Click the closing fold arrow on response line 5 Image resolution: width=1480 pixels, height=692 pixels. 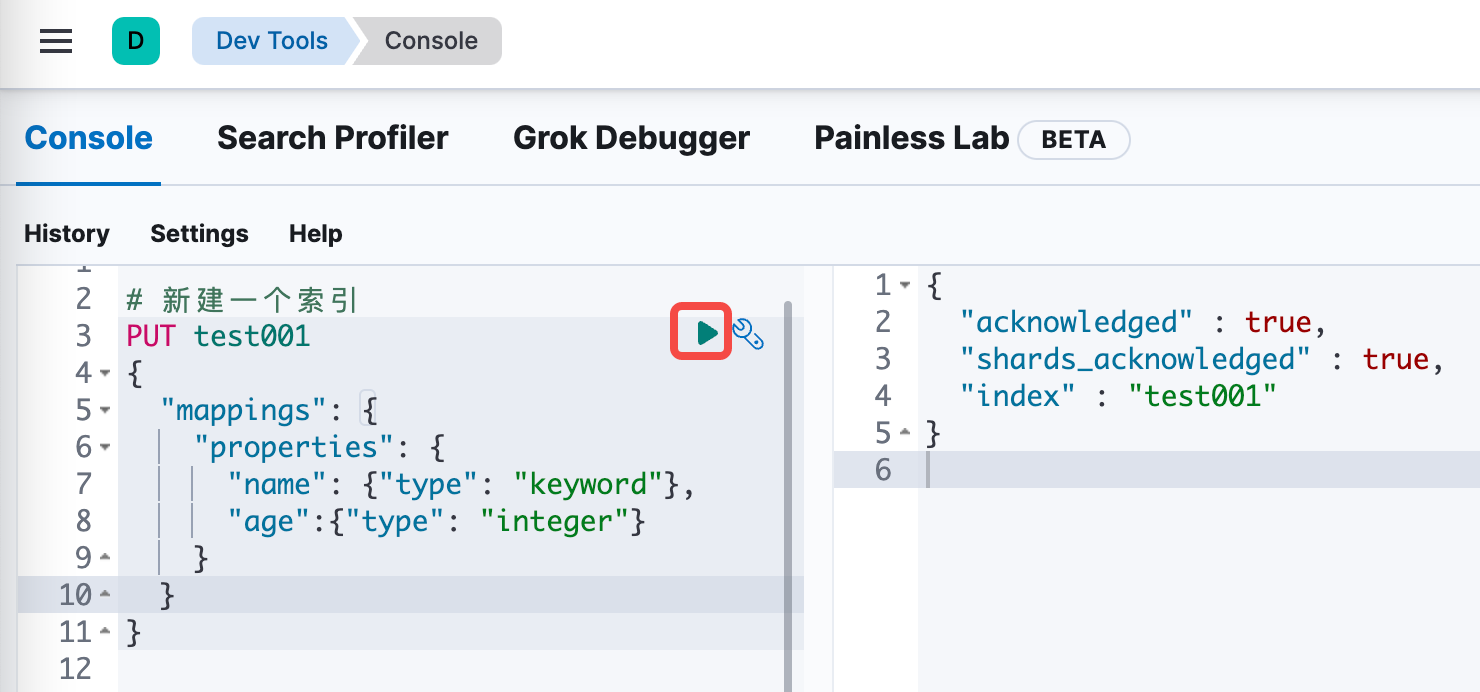(906, 433)
